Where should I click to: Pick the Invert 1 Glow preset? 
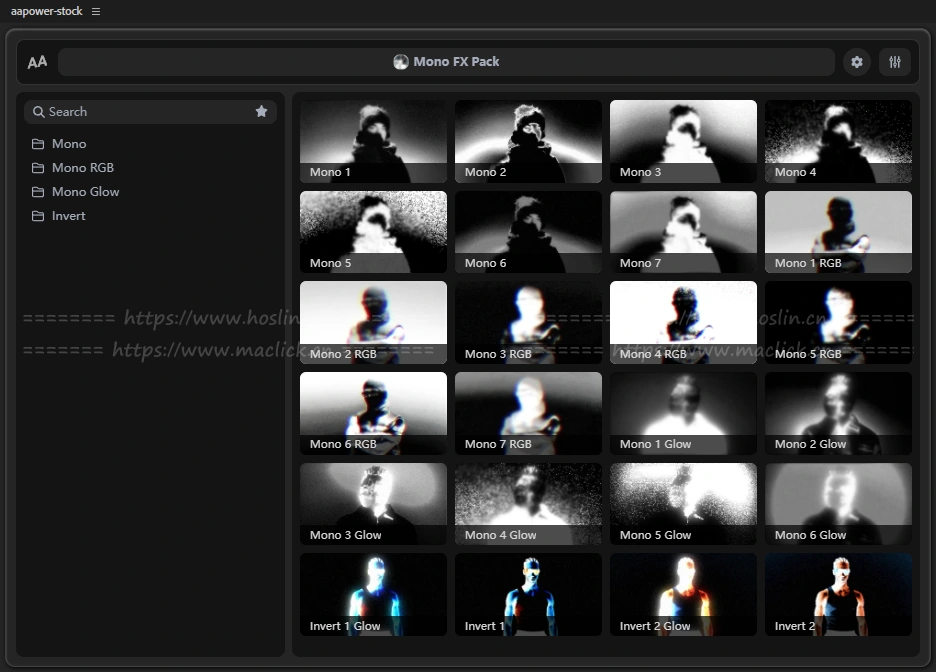pos(373,594)
